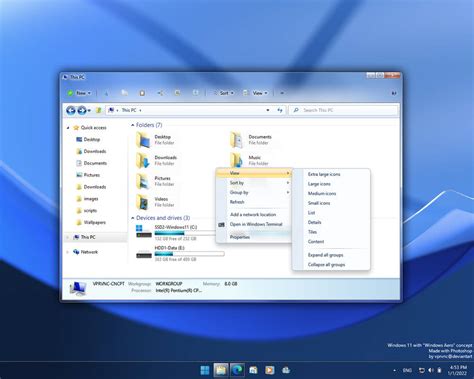Click the help icon at toolbar end
The height and width of the screenshot is (379, 474).
pyautogui.click(x=394, y=93)
